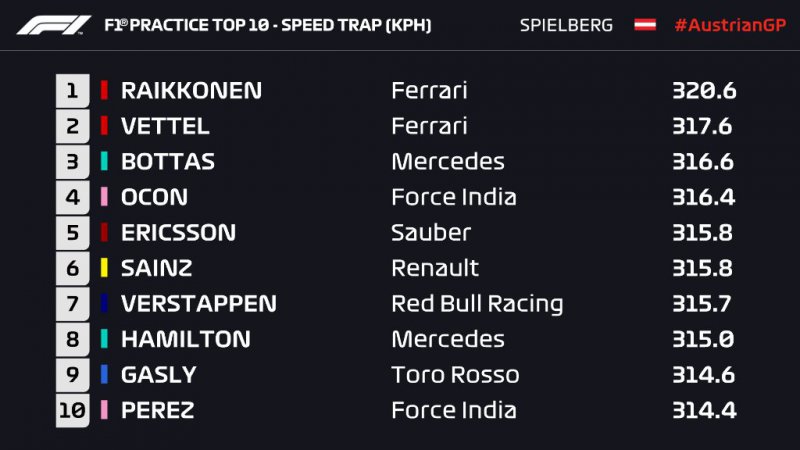
Task: Click Gasly's blue Toro Rosso color bar
Action: click(x=104, y=374)
